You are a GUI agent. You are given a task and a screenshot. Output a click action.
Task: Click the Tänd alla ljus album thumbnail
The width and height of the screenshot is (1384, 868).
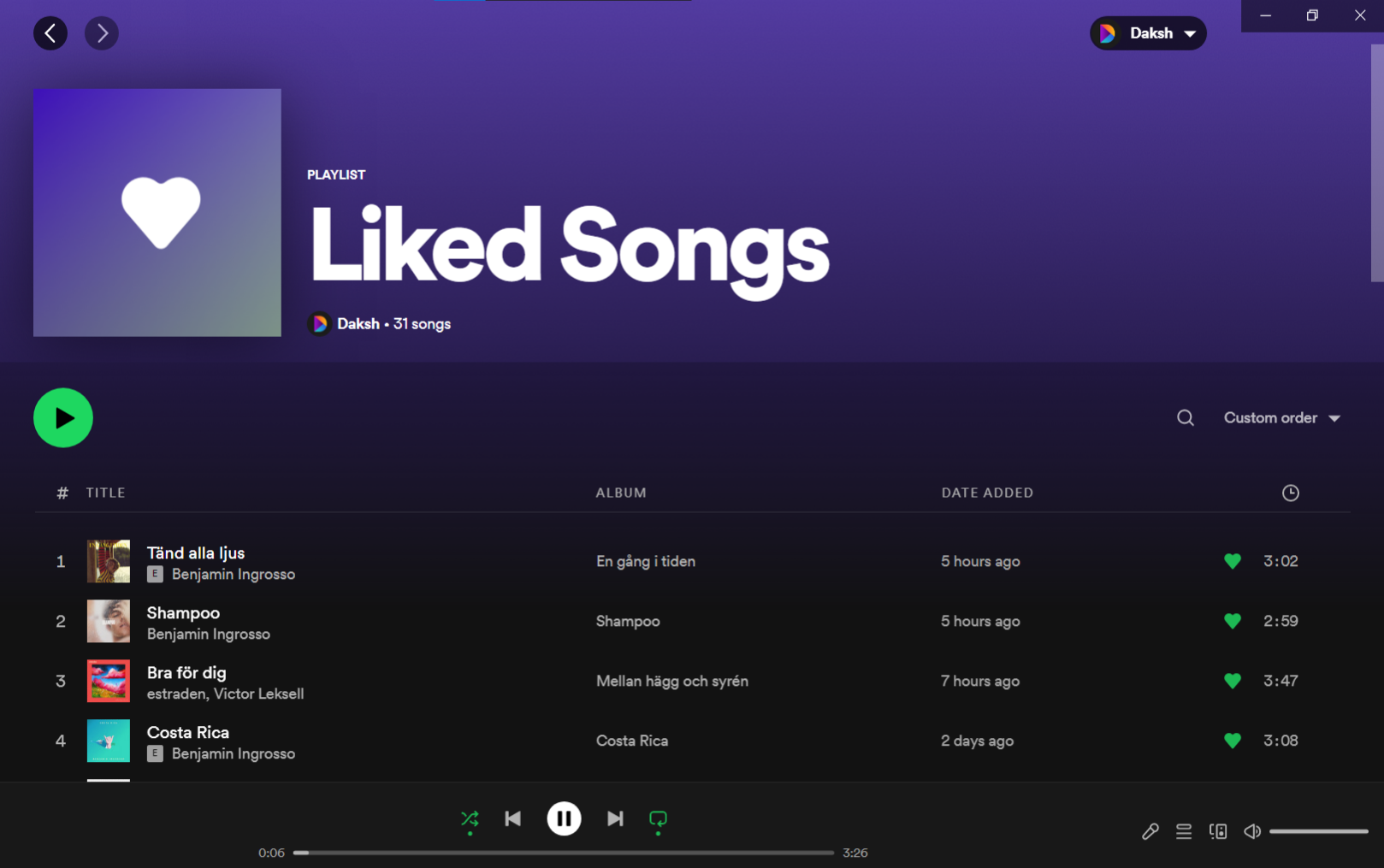pyautogui.click(x=109, y=561)
